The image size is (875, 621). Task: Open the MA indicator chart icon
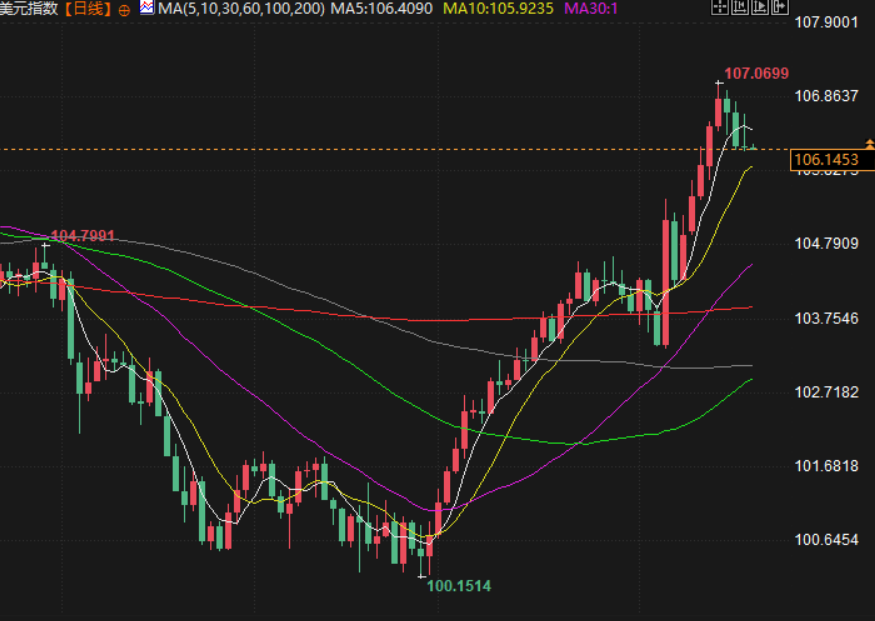(147, 8)
